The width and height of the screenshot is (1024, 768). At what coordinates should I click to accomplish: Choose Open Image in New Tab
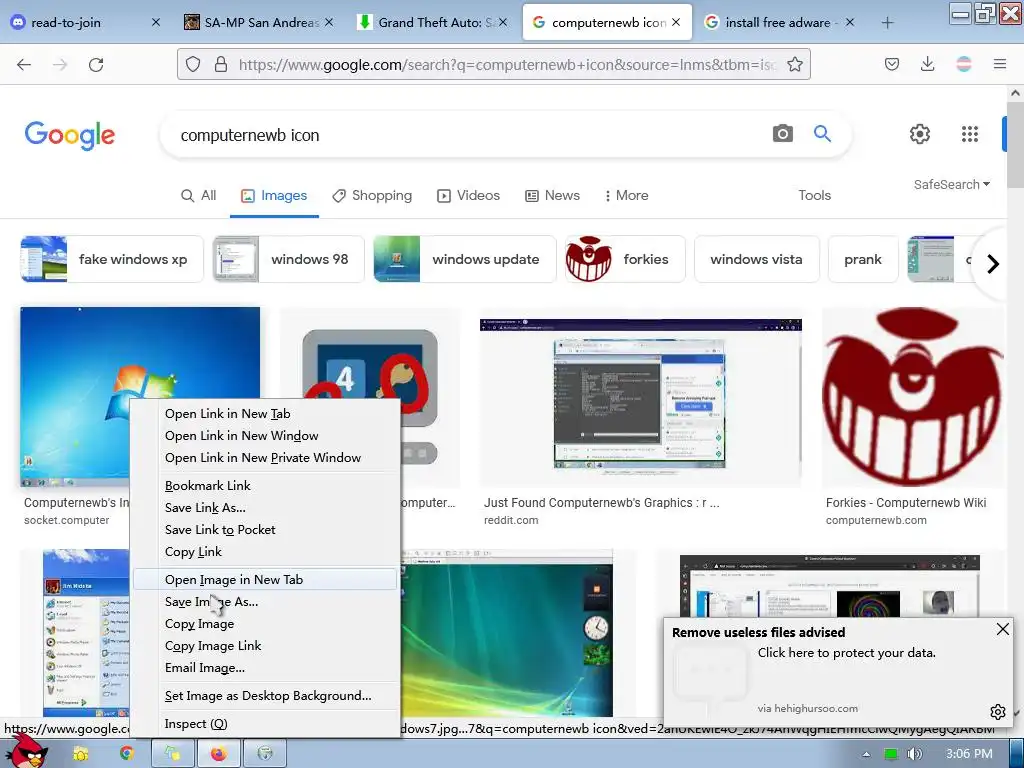(265, 579)
